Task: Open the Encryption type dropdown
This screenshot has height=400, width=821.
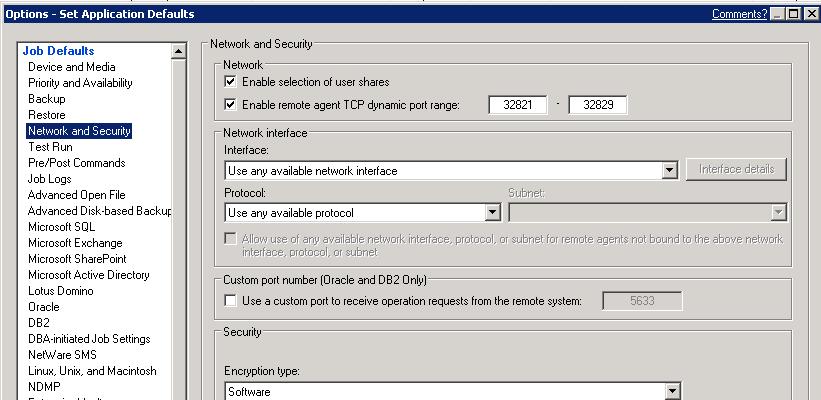Action: pos(672,391)
